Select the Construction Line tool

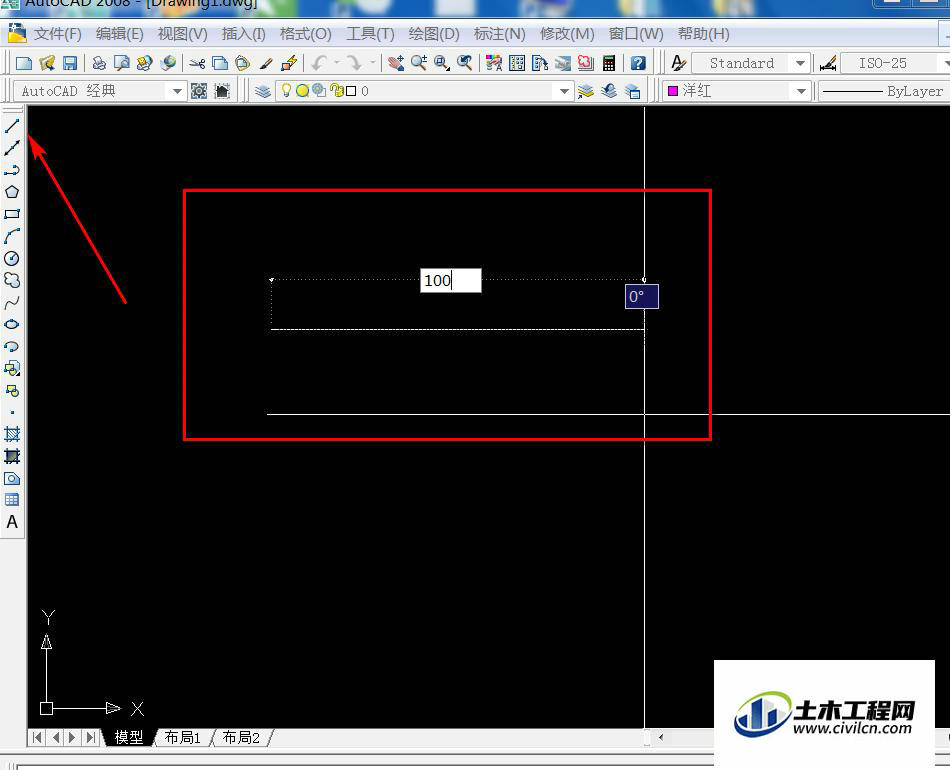click(x=12, y=148)
